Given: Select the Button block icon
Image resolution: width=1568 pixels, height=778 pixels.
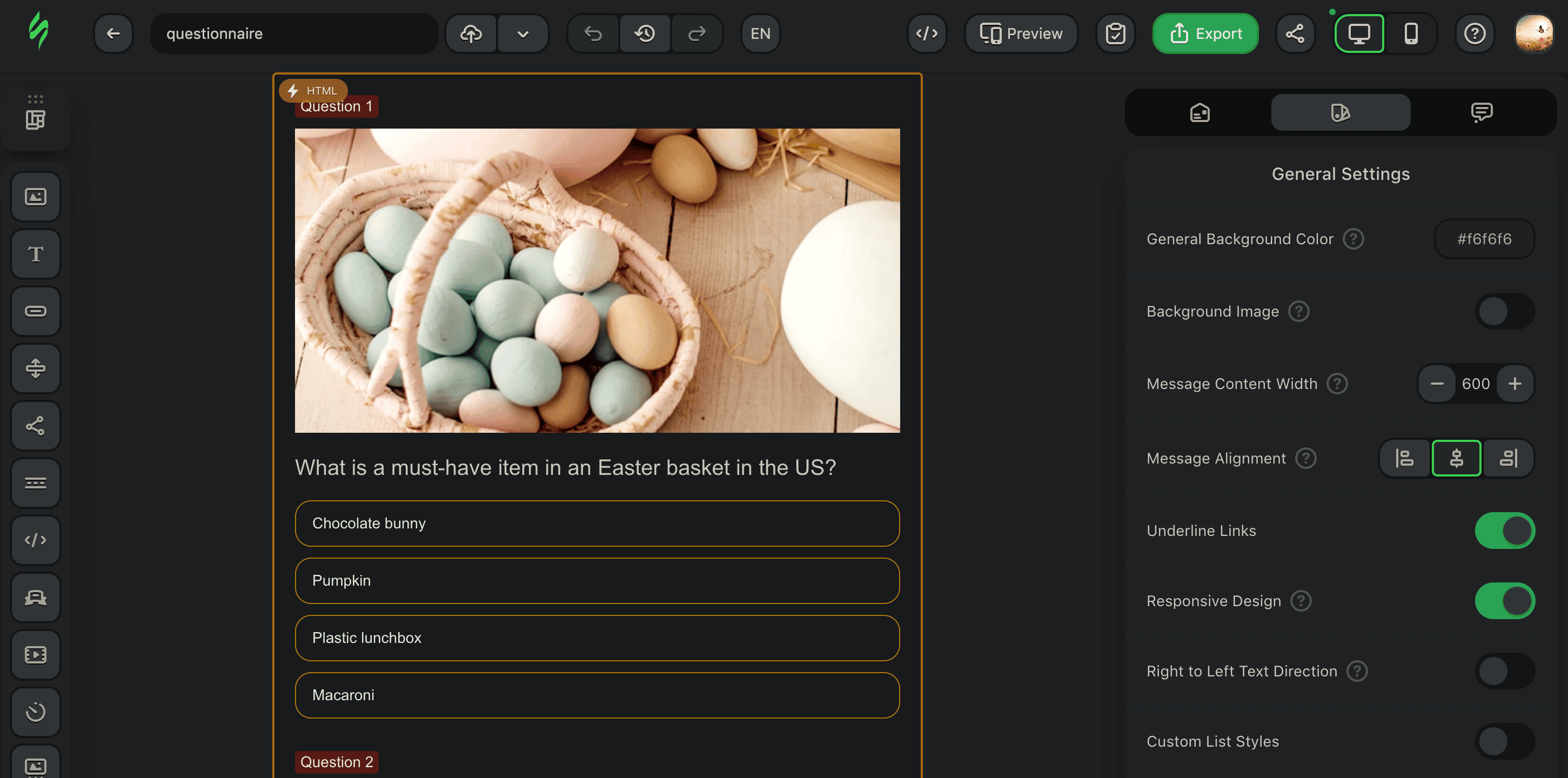Looking at the screenshot, I should (x=35, y=311).
